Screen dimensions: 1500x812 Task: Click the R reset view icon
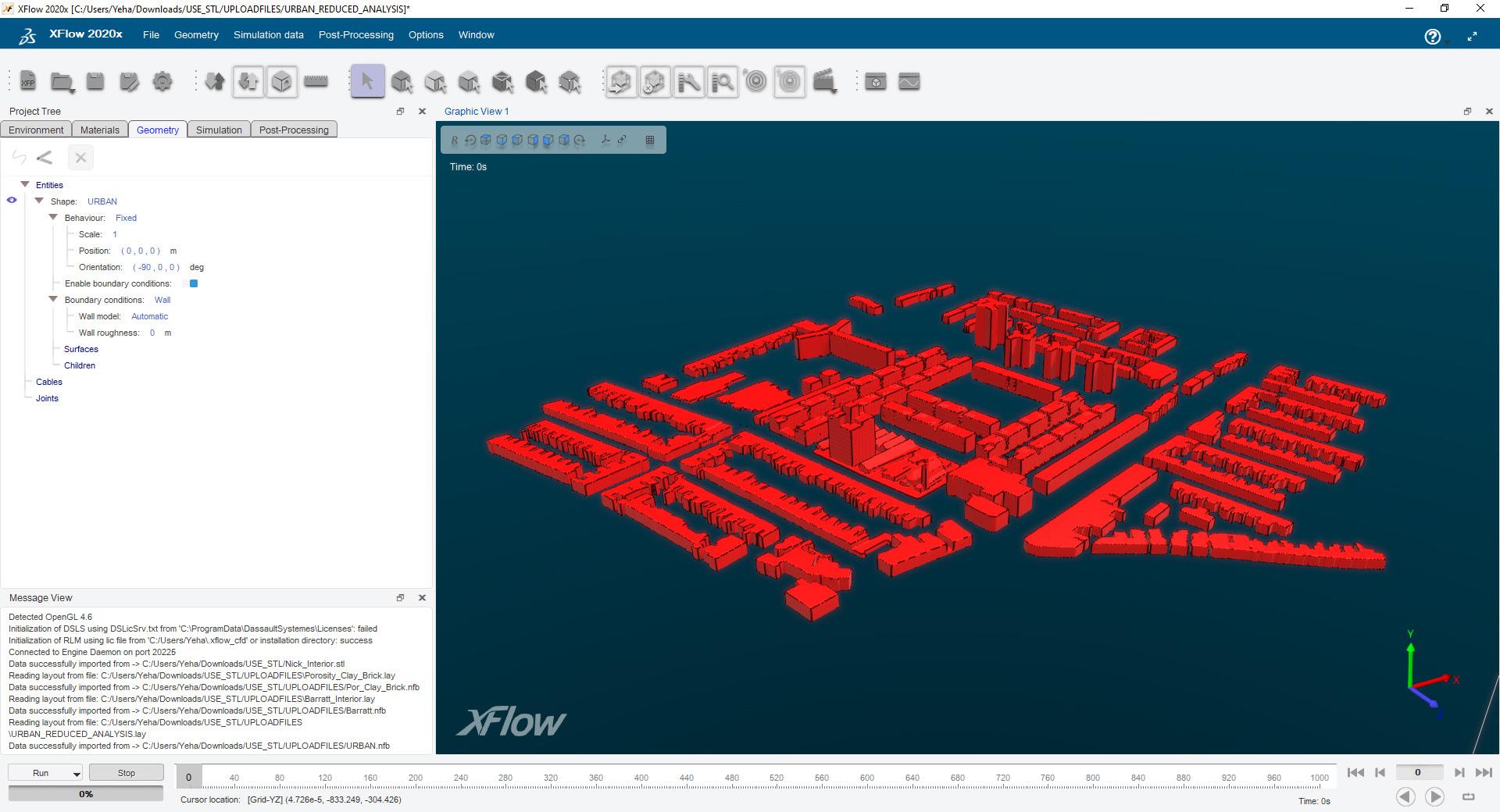point(454,141)
